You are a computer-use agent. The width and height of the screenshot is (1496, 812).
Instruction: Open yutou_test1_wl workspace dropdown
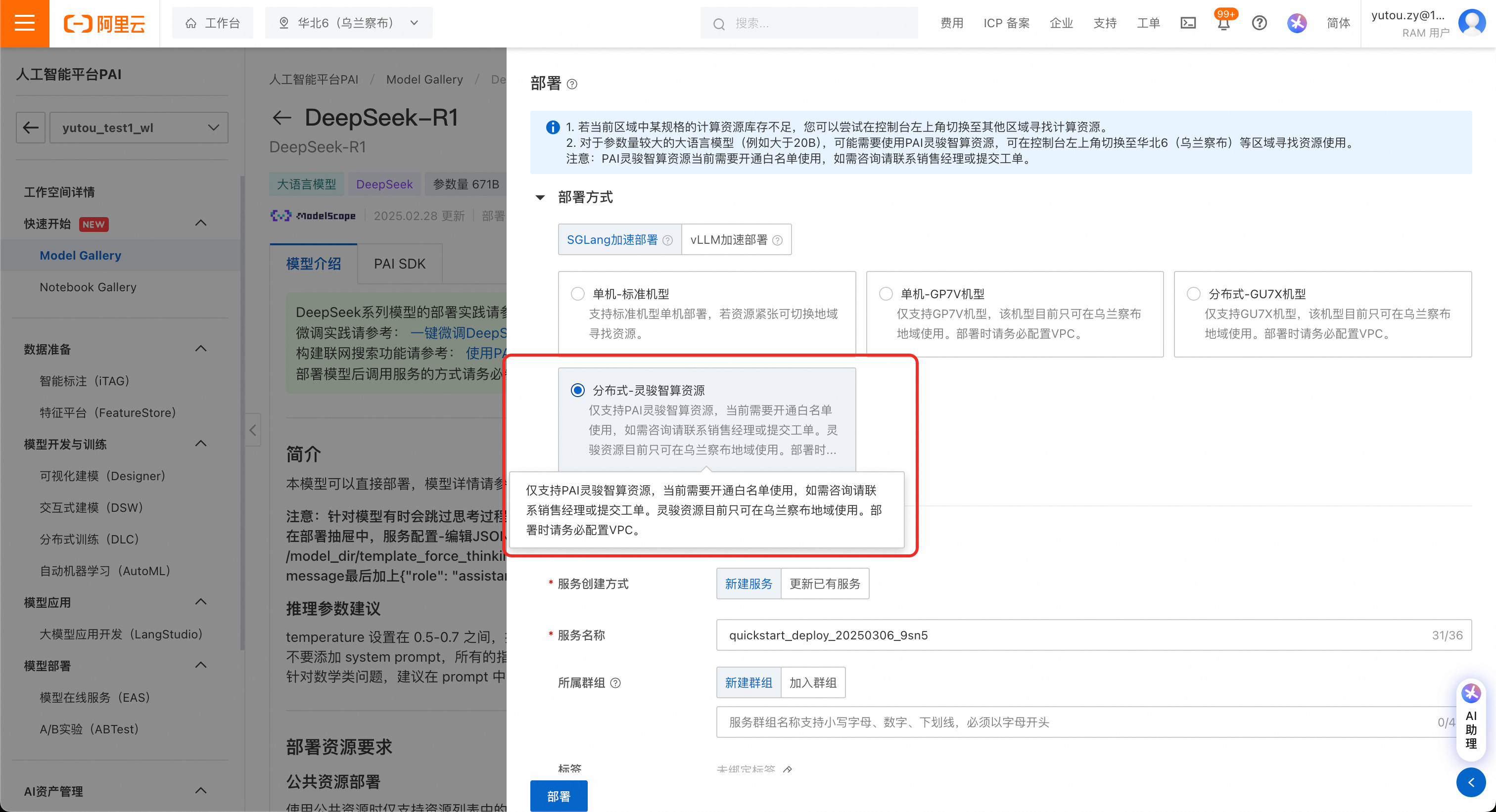click(x=140, y=128)
